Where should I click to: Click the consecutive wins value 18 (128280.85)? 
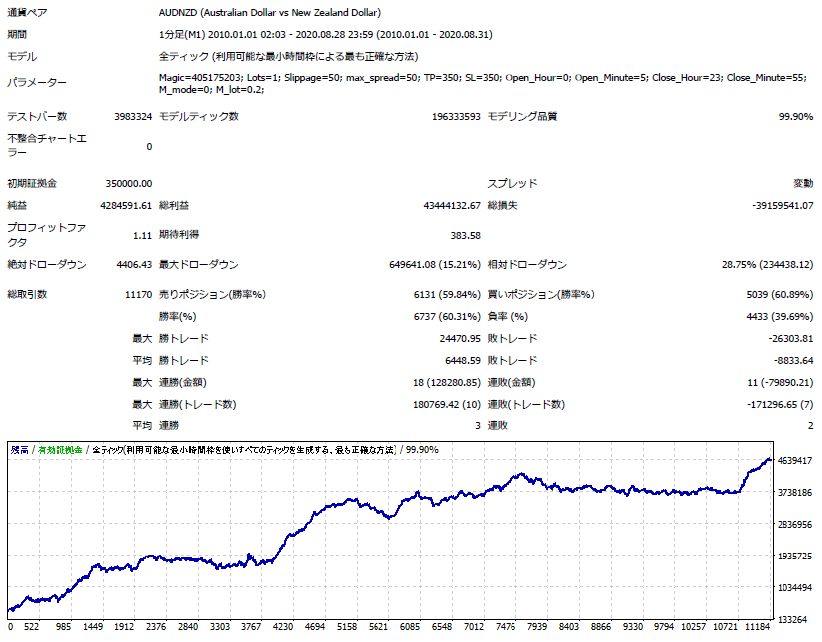tap(447, 383)
